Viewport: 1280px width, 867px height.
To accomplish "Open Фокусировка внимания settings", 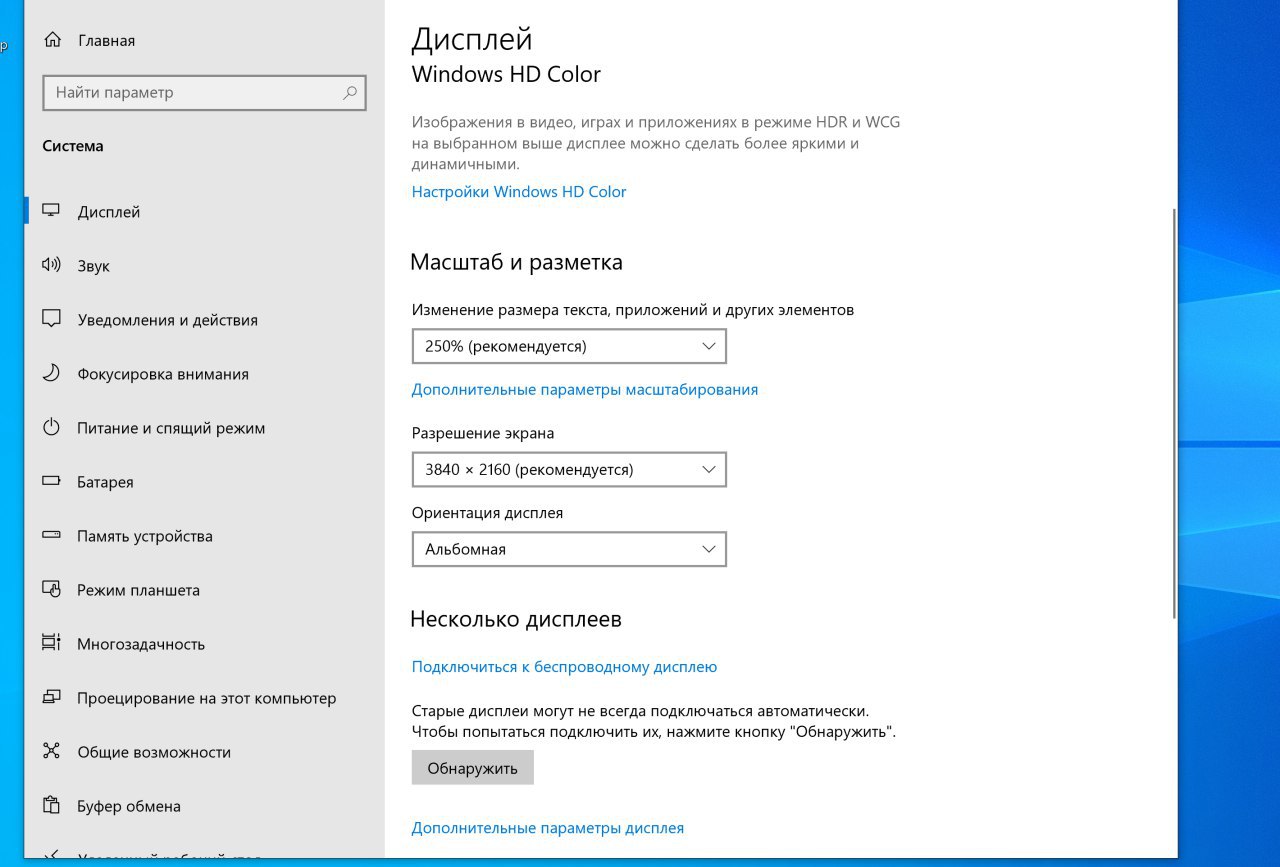I will pyautogui.click(x=204, y=373).
